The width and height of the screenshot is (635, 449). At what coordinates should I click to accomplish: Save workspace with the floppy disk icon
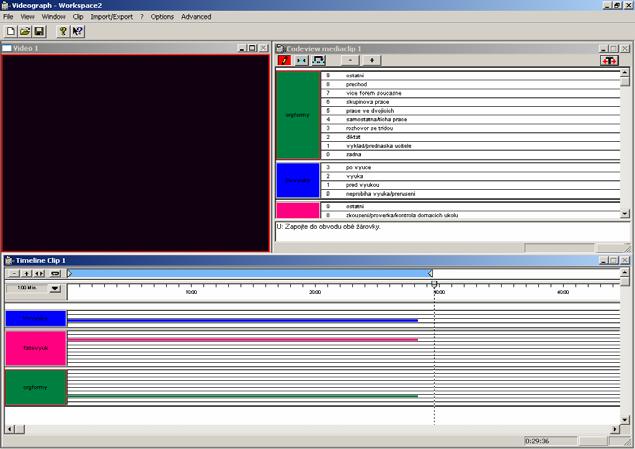[x=39, y=31]
